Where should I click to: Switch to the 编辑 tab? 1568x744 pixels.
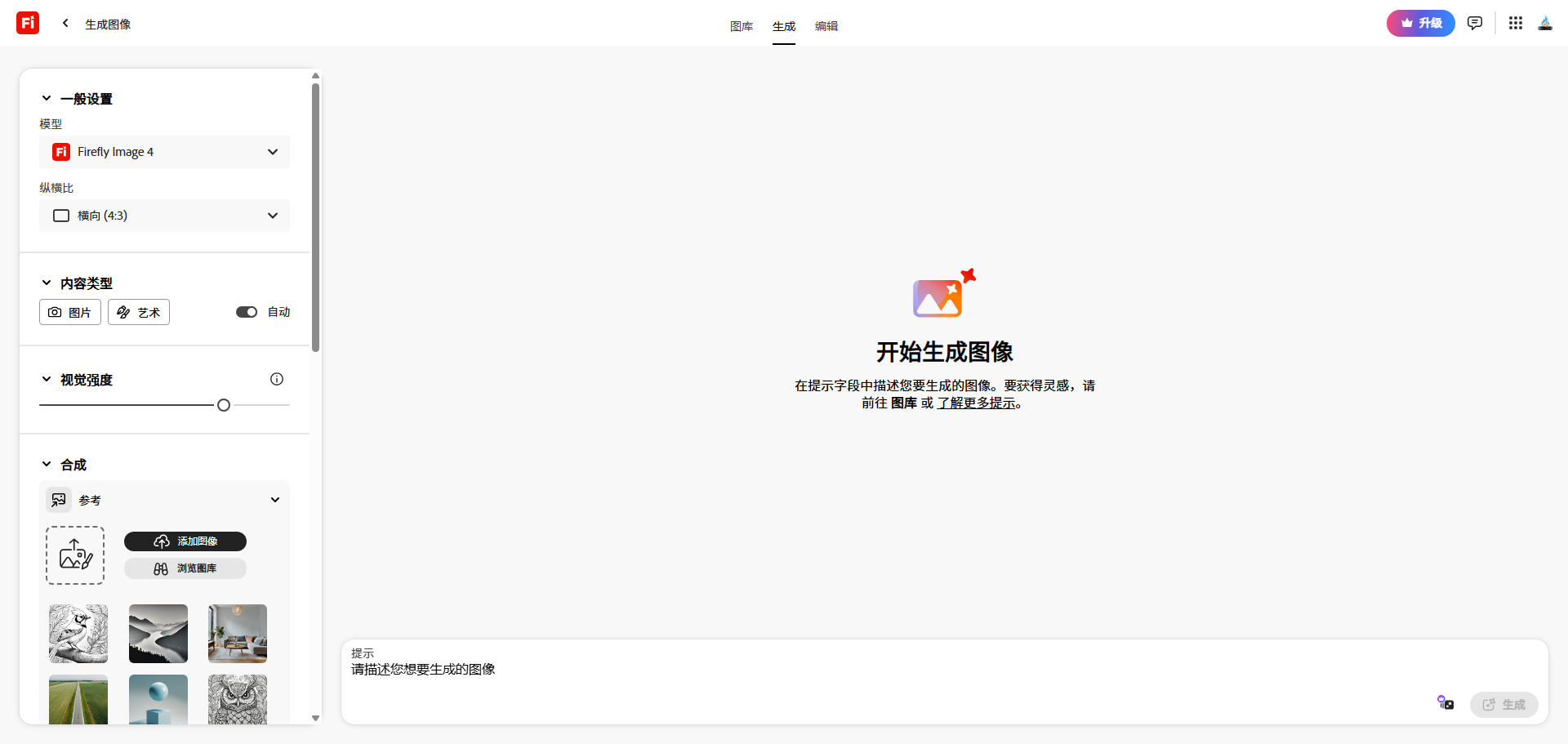click(x=826, y=26)
